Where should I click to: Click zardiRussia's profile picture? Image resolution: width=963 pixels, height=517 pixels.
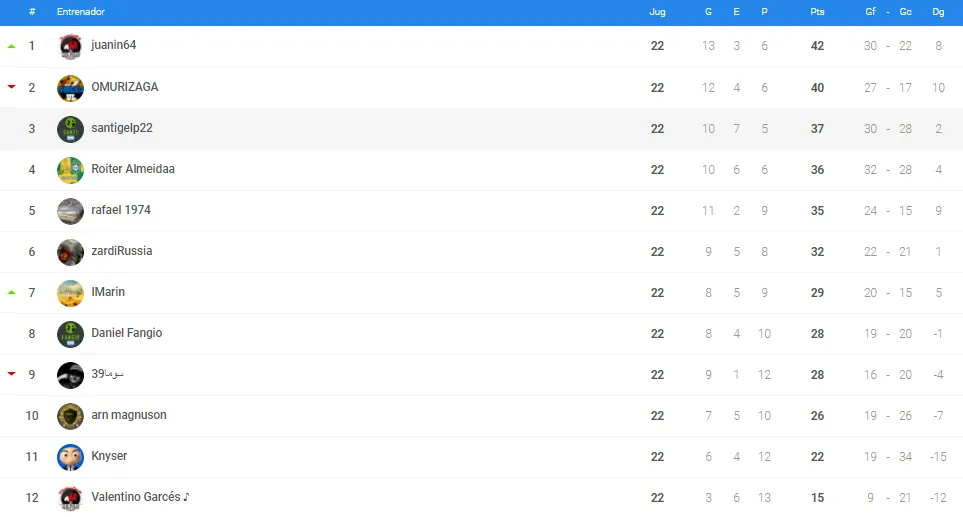70,252
